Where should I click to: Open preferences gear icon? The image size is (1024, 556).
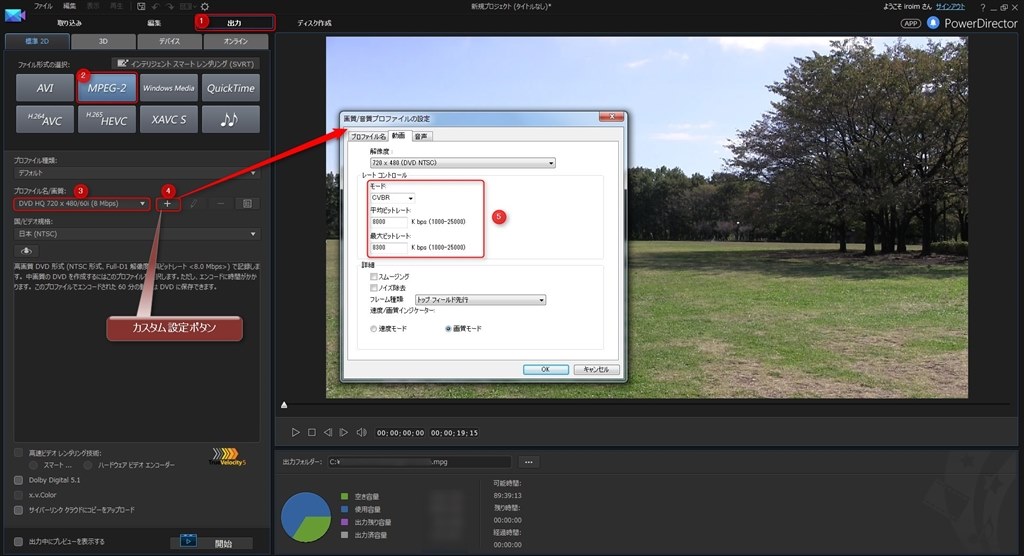coord(204,7)
